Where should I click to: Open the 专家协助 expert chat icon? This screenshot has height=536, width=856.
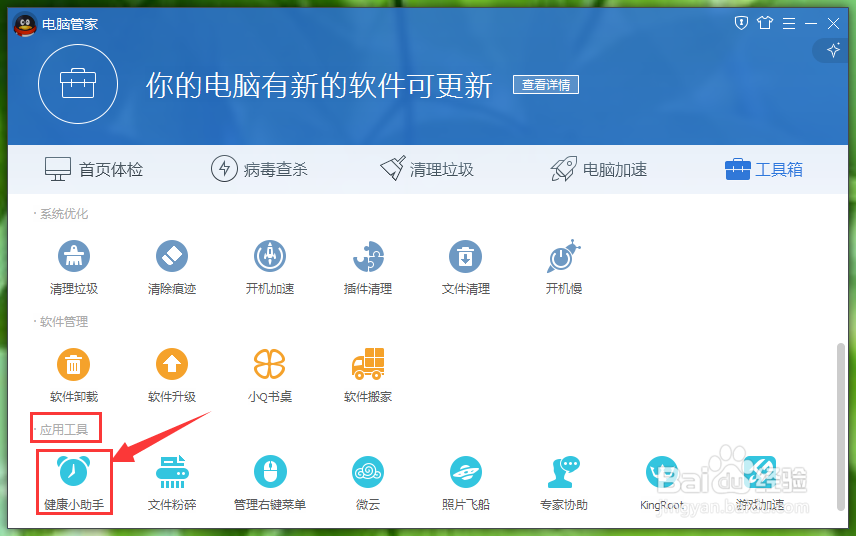coord(564,472)
